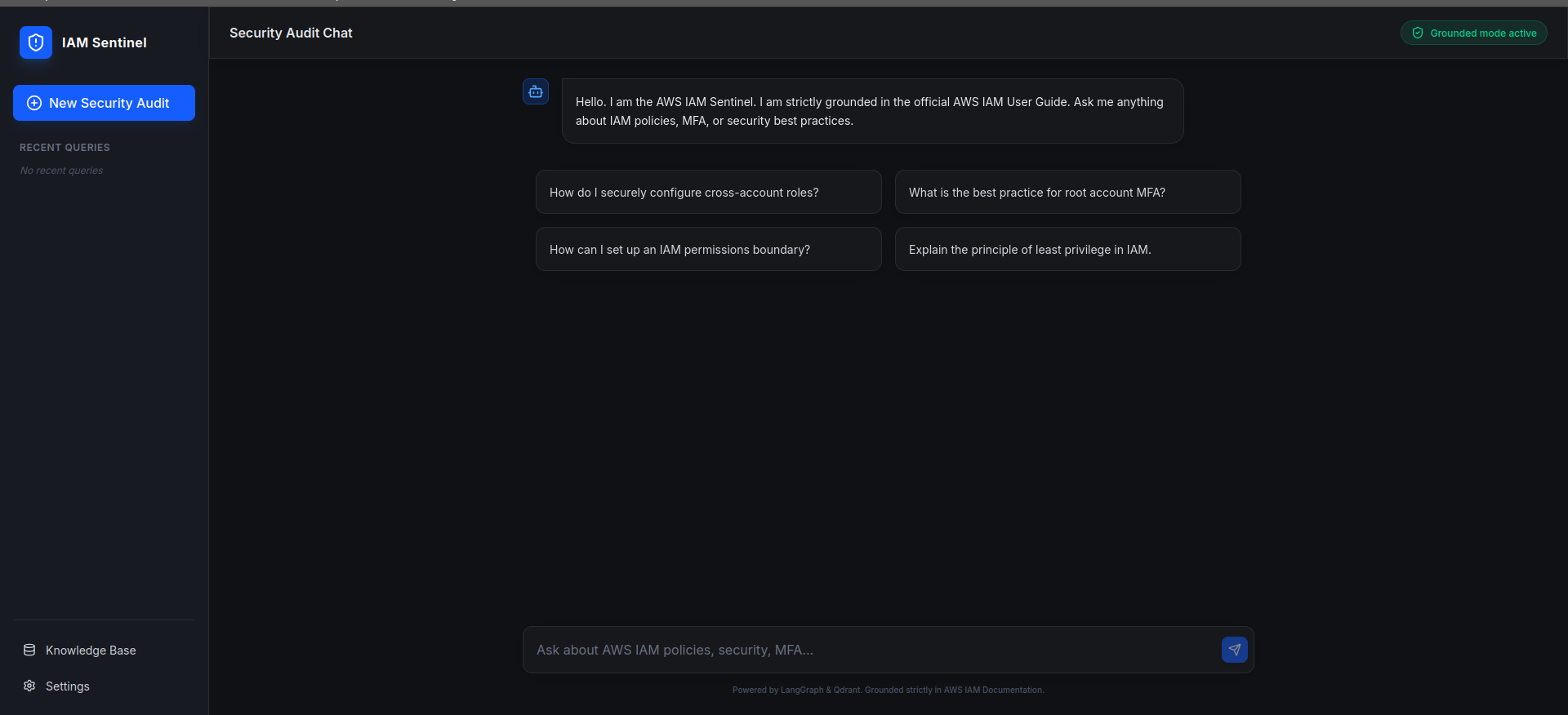The image size is (1568, 715).
Task: Choose the IAM permissions boundary suggestion
Action: (x=709, y=249)
